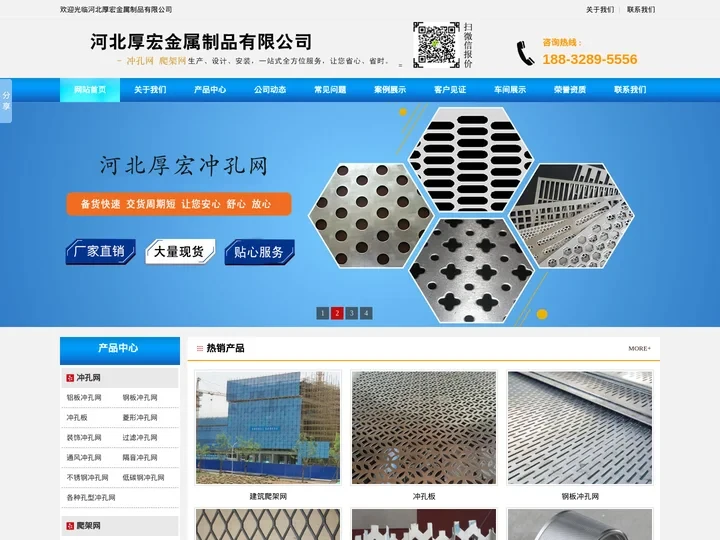Click 联系我们 in blue navigation bar
The width and height of the screenshot is (720, 540).
point(630,90)
